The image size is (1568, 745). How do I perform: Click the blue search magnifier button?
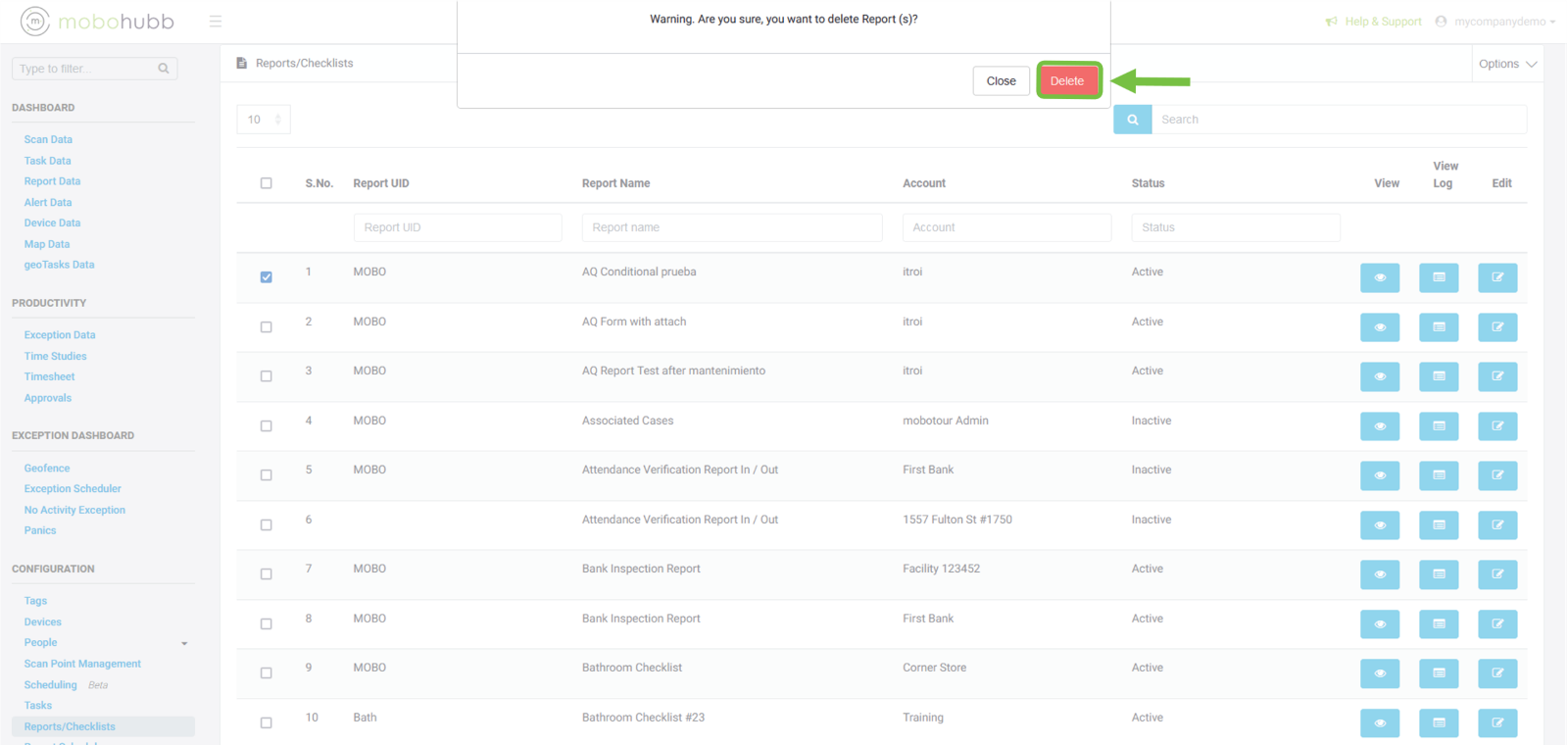[x=1132, y=120]
